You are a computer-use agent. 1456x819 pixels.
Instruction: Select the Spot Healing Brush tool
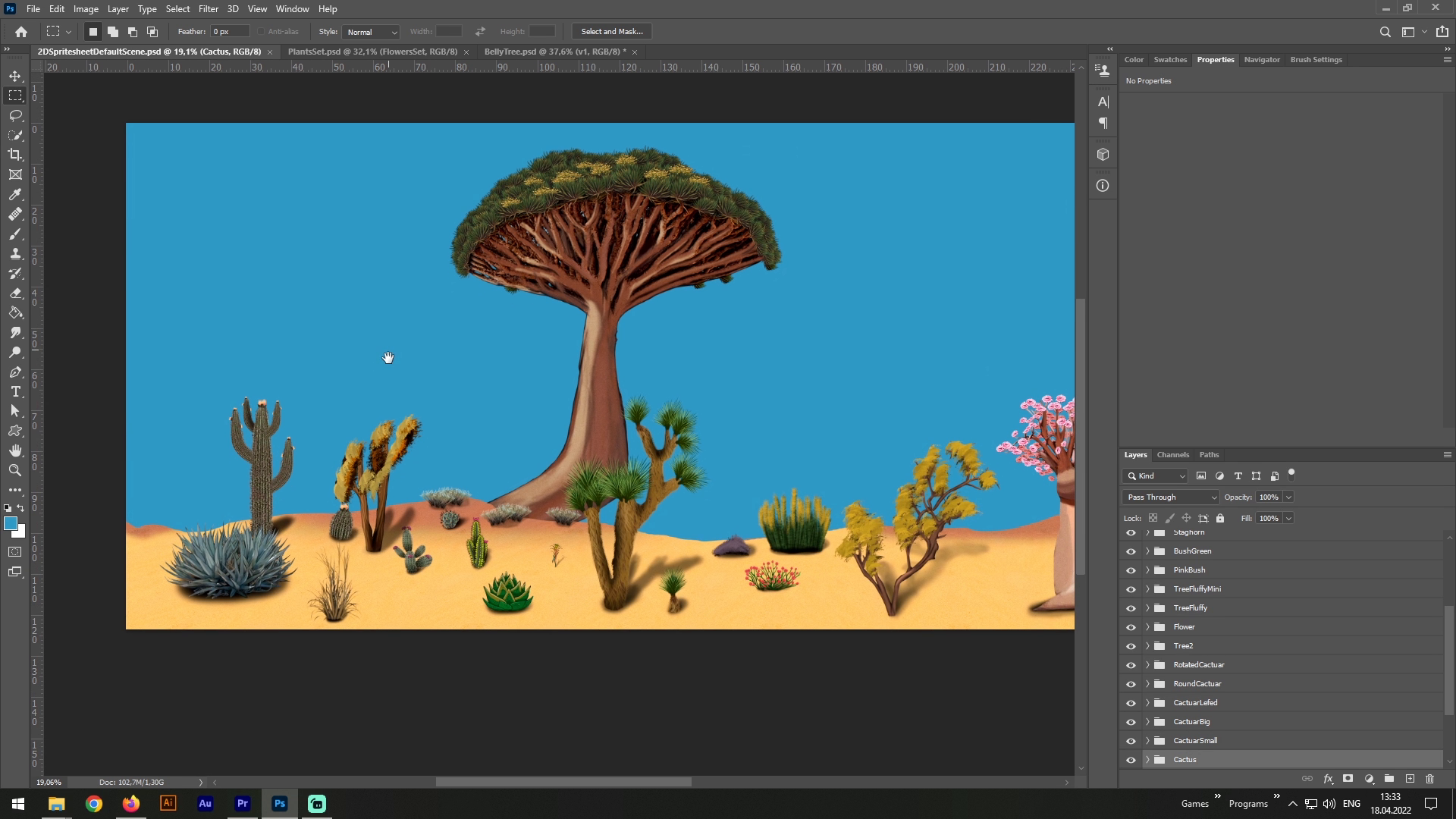pyautogui.click(x=15, y=214)
